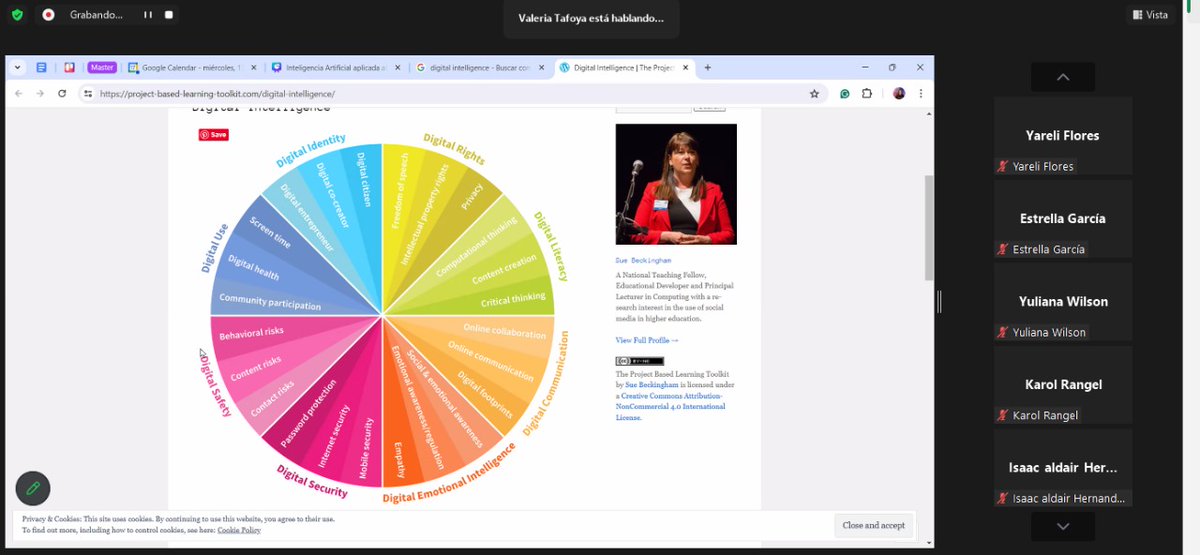Go forward in browser history
The image size is (1200, 555).
40,93
